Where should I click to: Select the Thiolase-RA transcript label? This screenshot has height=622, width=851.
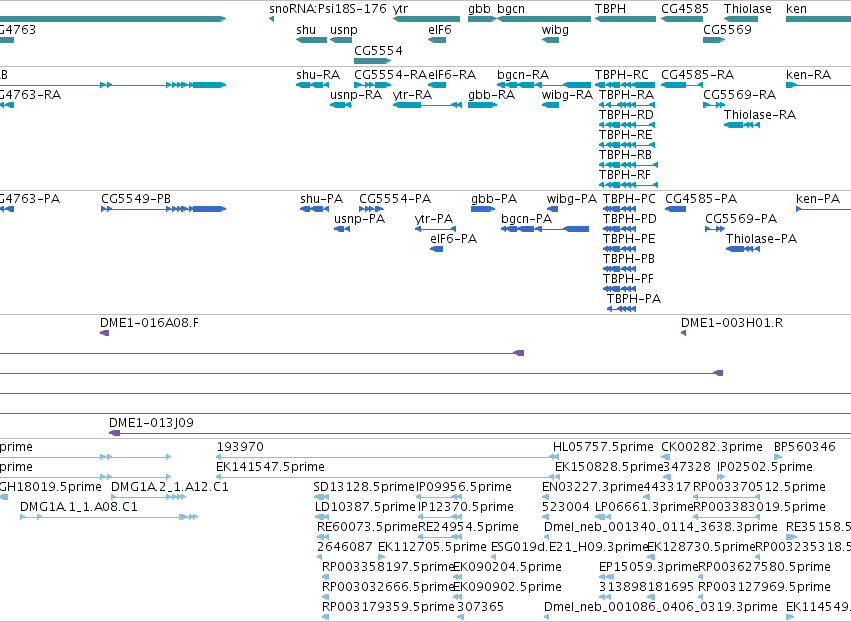click(x=760, y=115)
